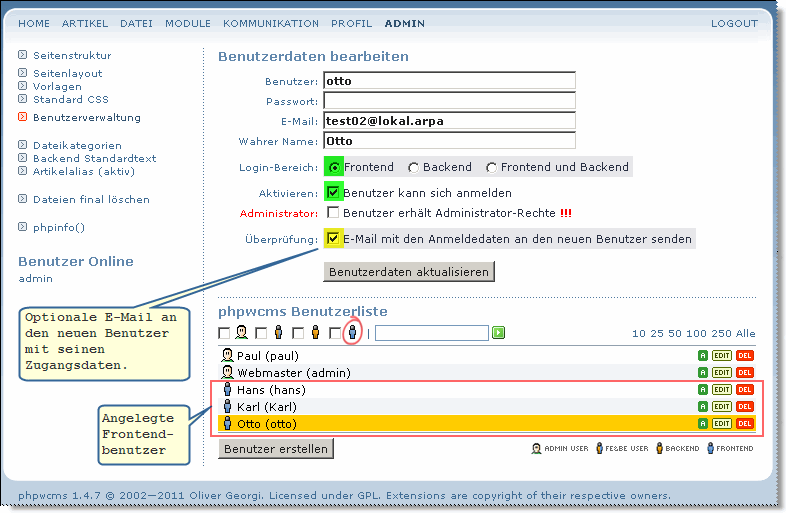
Task: Click the circled frontend user filter icon
Action: point(352,333)
